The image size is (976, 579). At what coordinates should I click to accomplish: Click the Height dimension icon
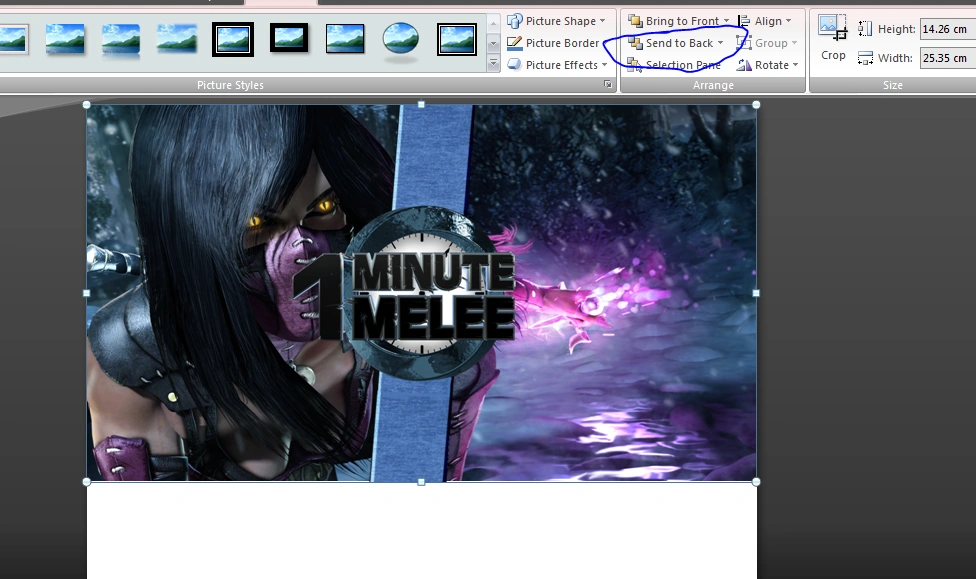pyautogui.click(x=865, y=29)
